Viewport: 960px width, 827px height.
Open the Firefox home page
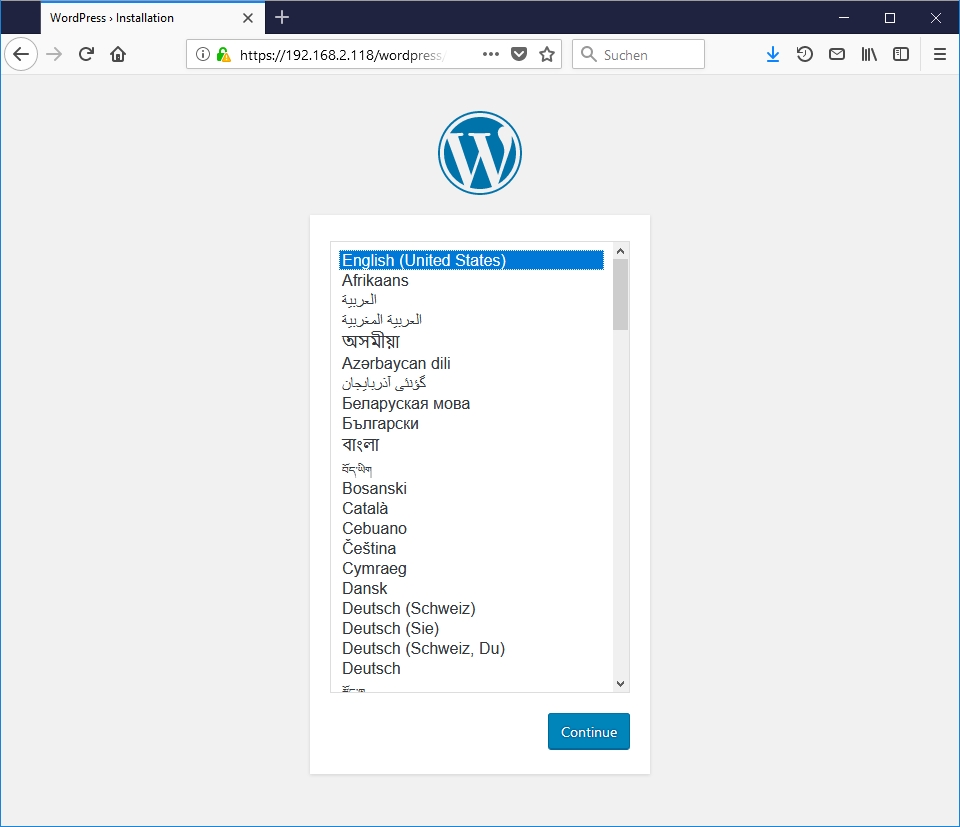click(118, 54)
